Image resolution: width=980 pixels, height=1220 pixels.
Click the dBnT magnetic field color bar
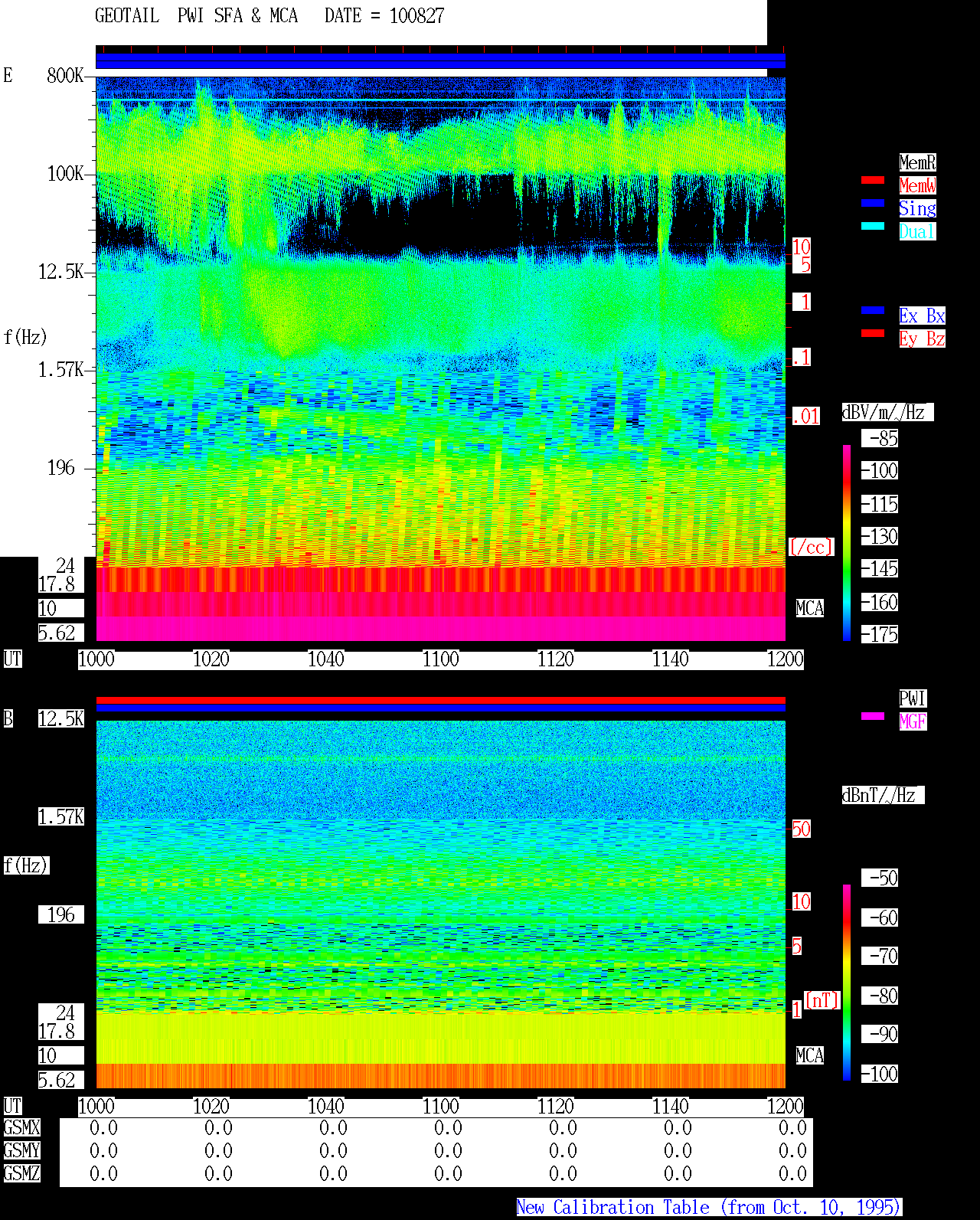pos(847,983)
